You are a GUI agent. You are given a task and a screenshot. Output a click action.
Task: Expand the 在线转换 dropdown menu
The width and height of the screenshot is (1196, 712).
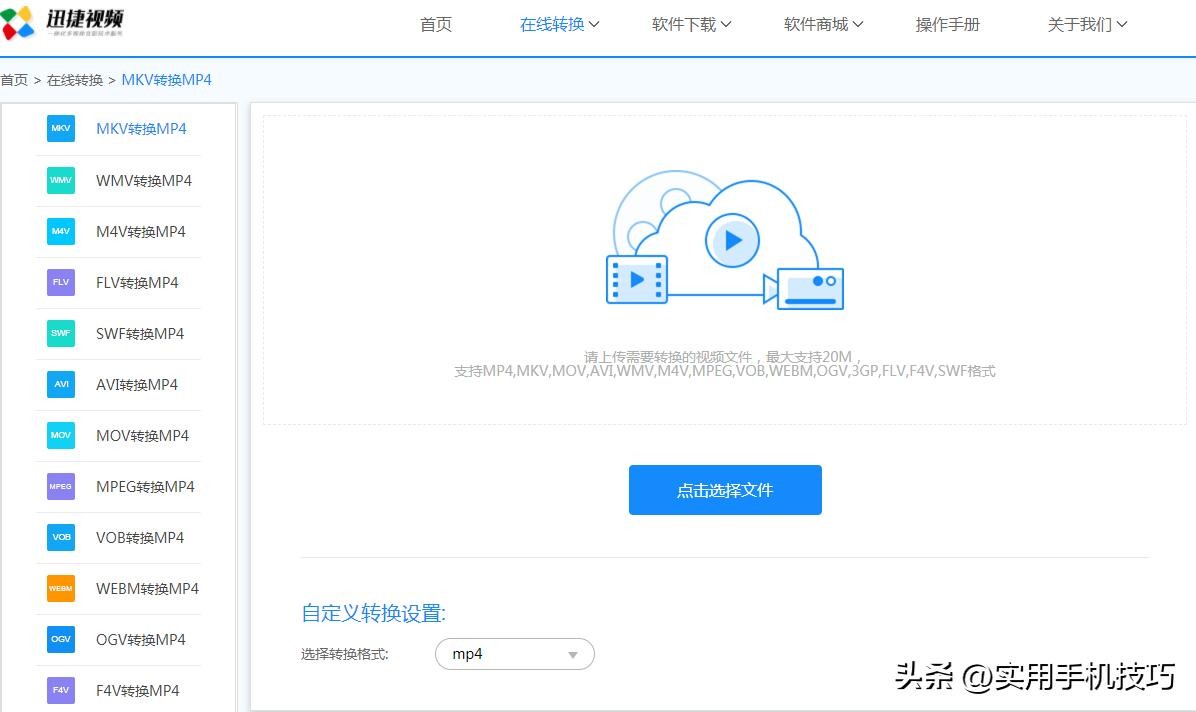559,25
